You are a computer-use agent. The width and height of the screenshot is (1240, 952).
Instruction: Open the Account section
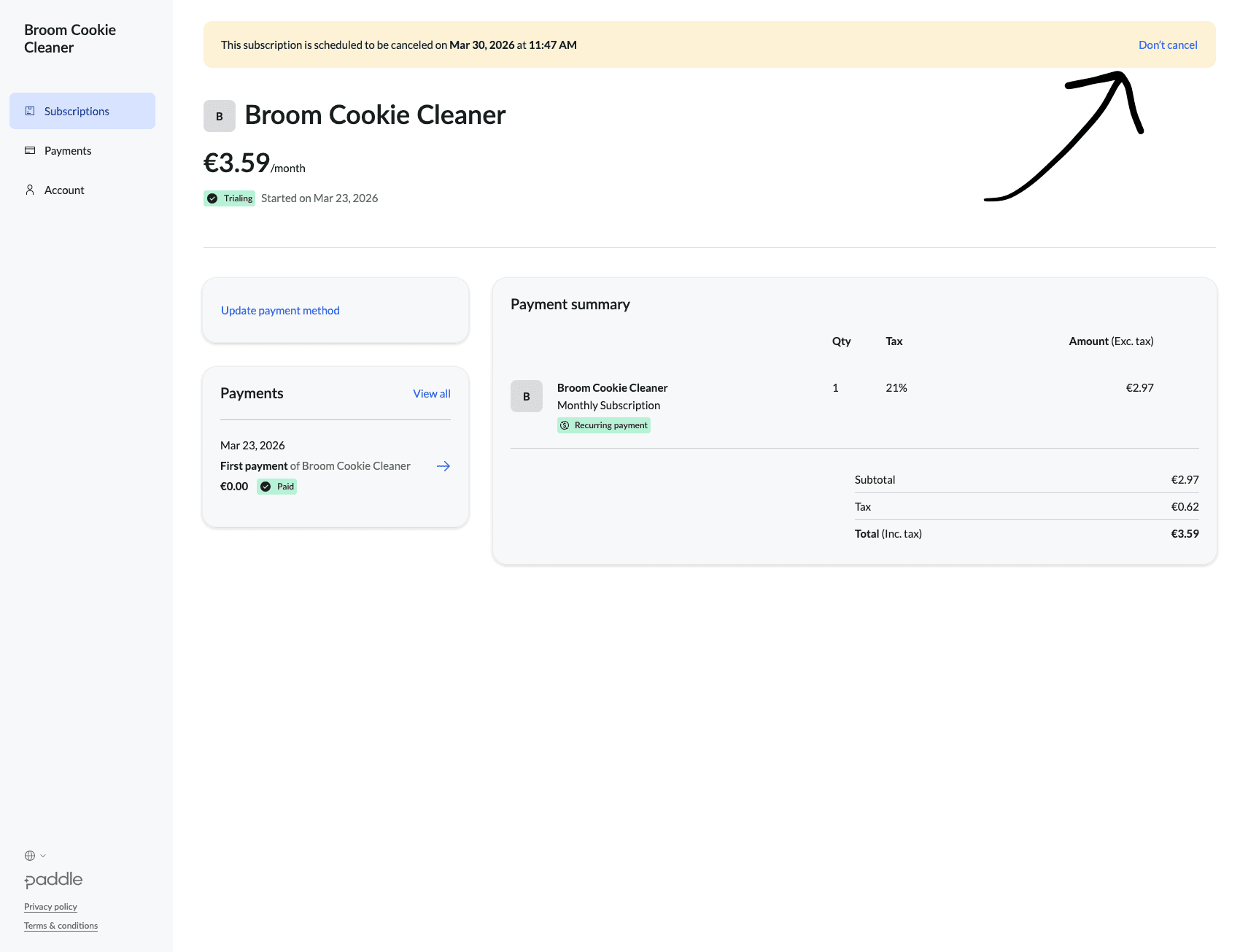64,190
